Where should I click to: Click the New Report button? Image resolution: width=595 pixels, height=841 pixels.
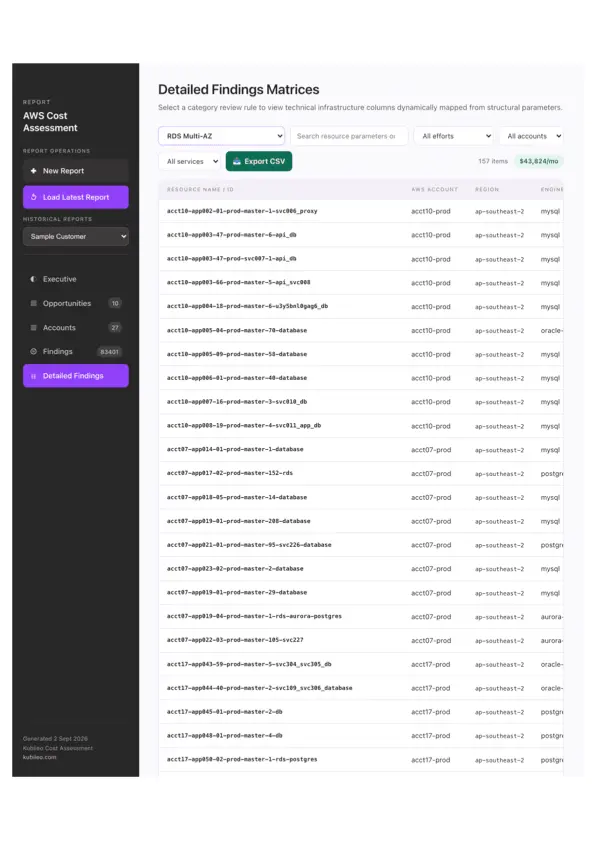click(x=76, y=171)
